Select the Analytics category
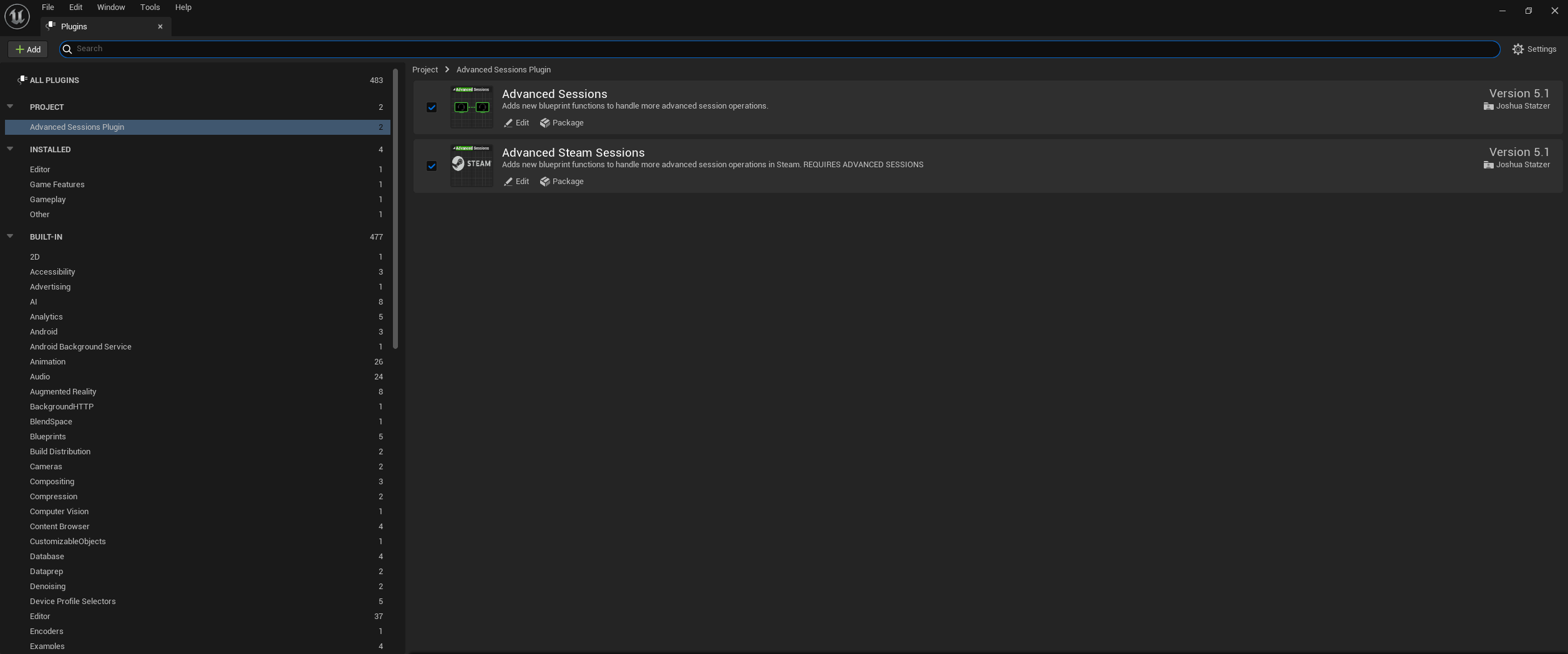The width and height of the screenshot is (1568, 654). 198,317
